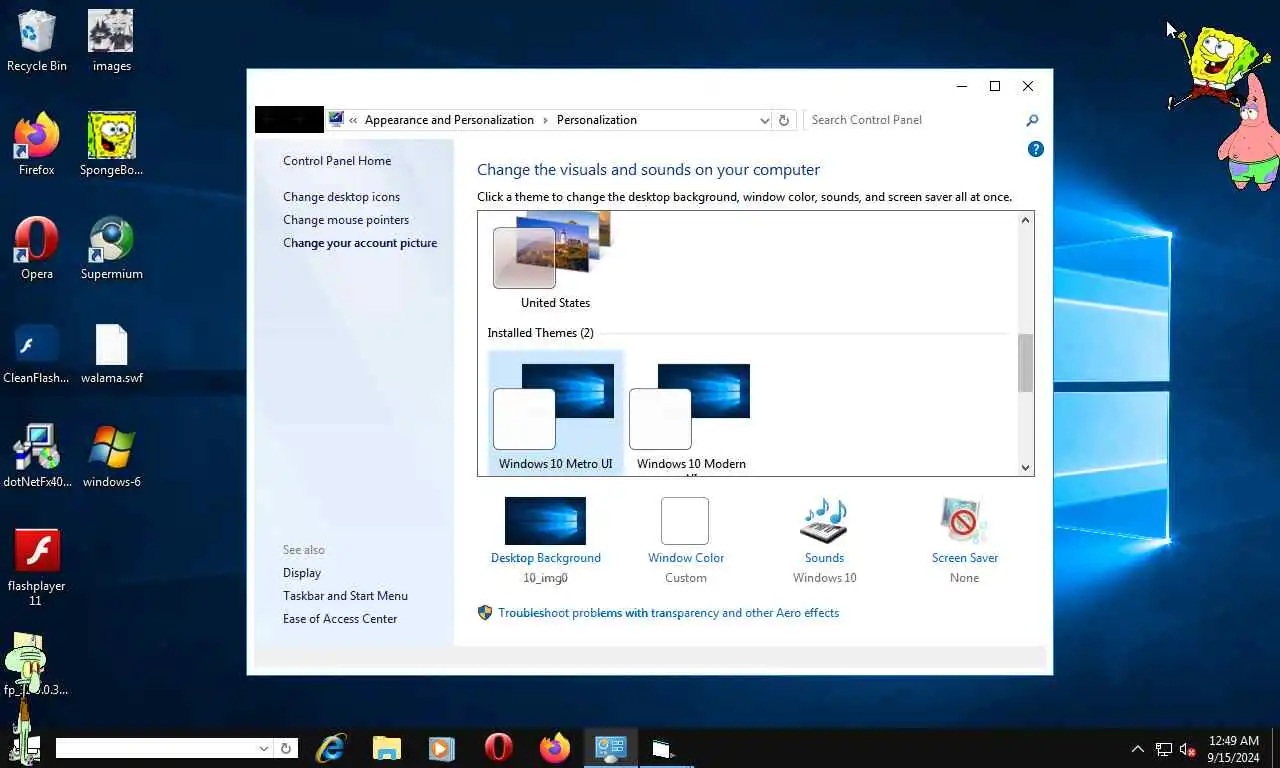Show hidden system tray icons
The height and width of the screenshot is (768, 1280).
[x=1138, y=749]
